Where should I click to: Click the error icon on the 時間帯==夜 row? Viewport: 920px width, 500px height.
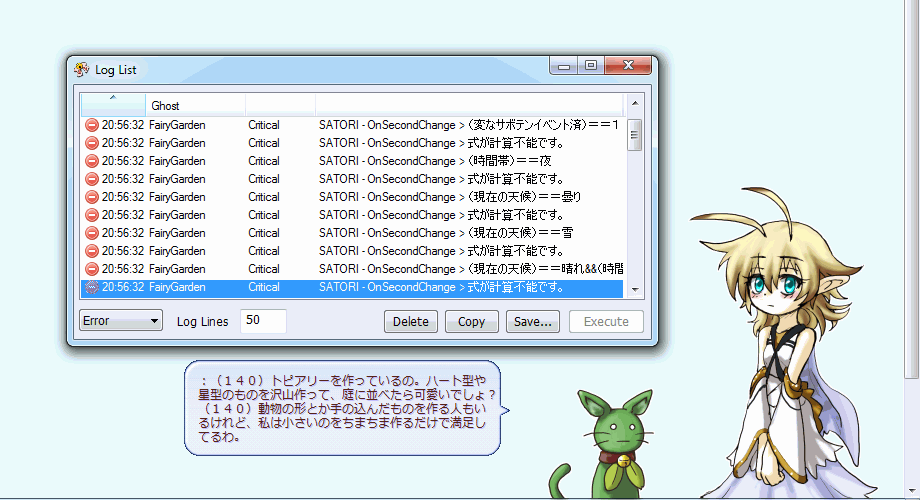pos(92,161)
